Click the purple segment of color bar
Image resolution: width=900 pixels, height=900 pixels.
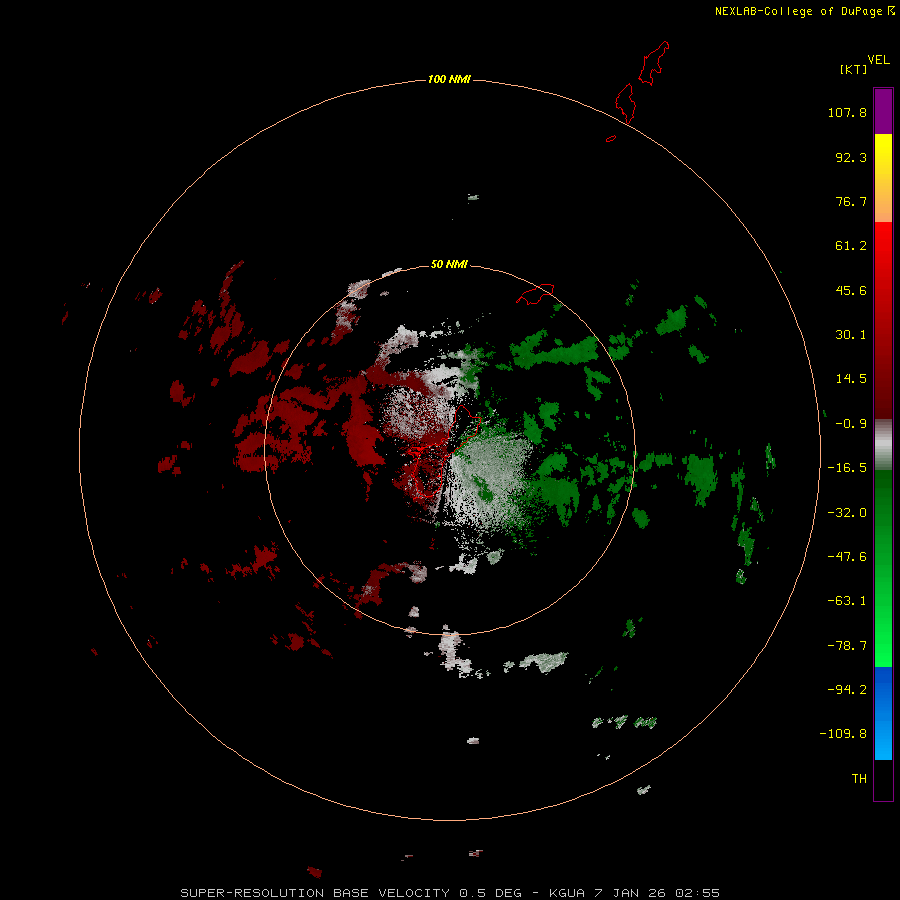(x=883, y=111)
